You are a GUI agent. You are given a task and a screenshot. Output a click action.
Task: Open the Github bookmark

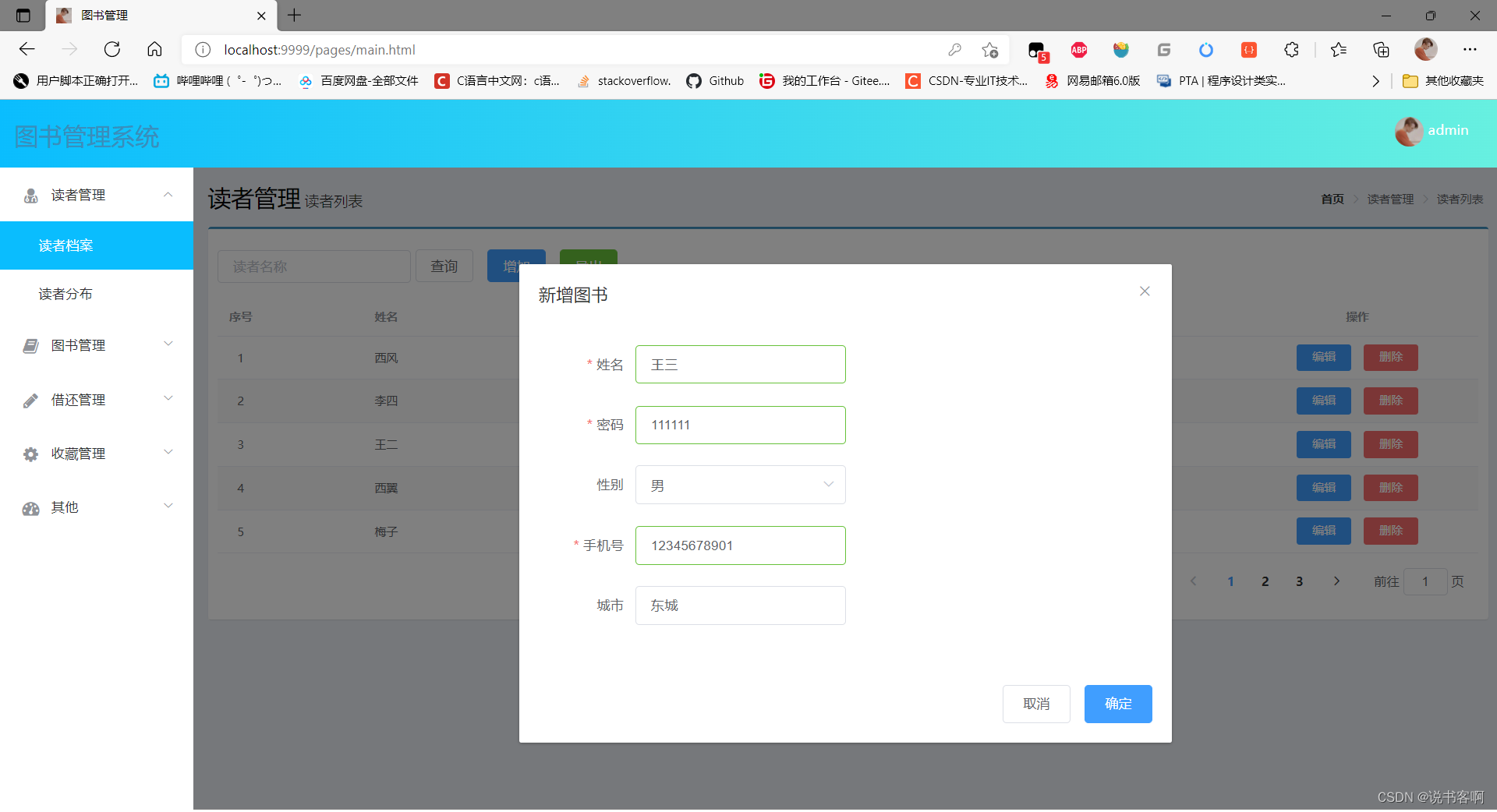pos(715,81)
